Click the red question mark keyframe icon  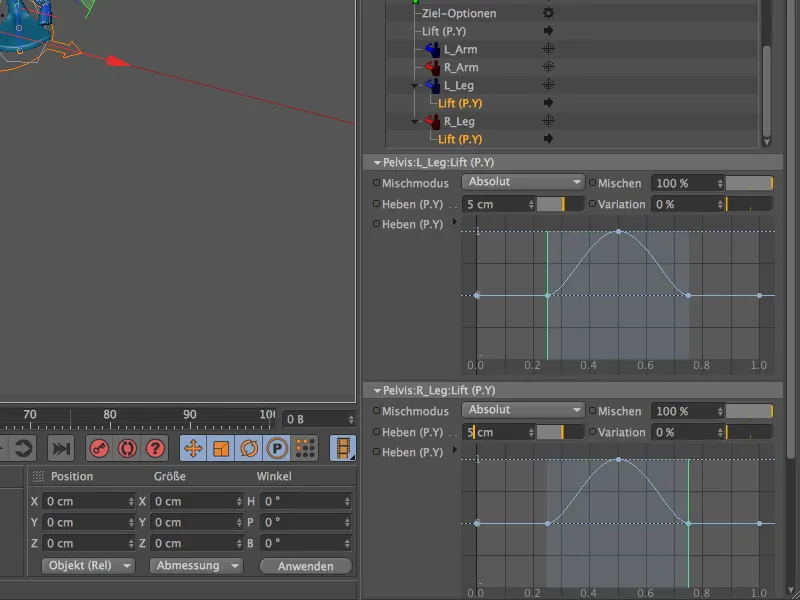pyautogui.click(x=155, y=448)
